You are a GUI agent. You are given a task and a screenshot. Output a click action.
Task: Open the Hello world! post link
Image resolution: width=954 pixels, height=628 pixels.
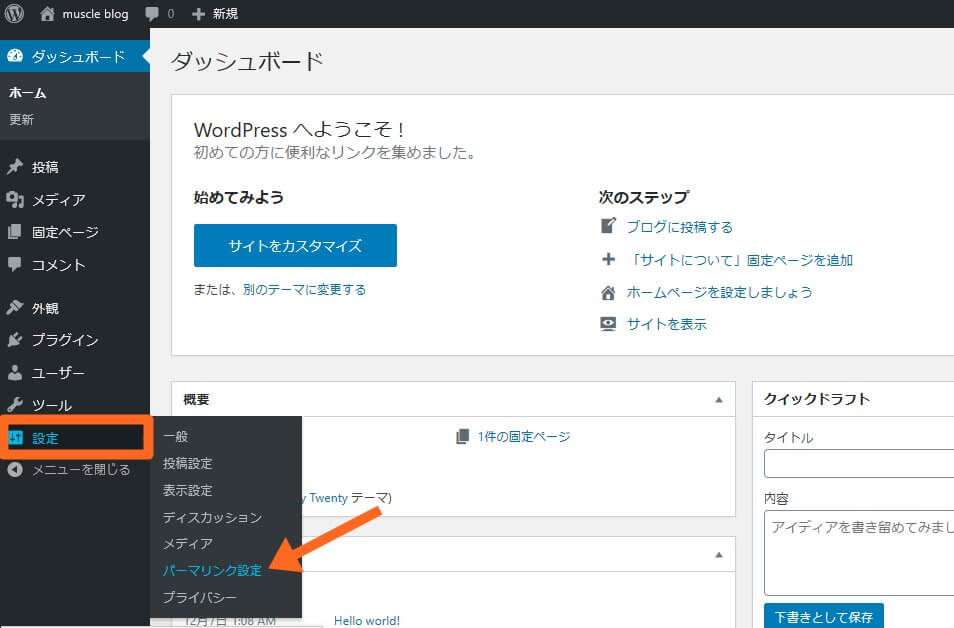(x=367, y=620)
